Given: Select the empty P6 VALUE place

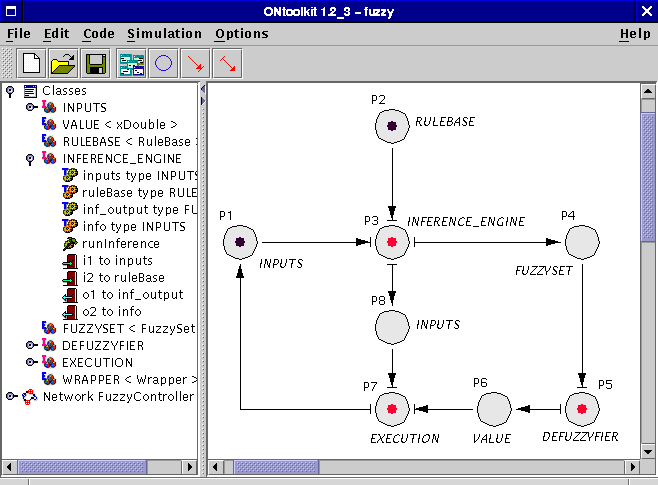Looking at the screenshot, I should coord(494,409).
